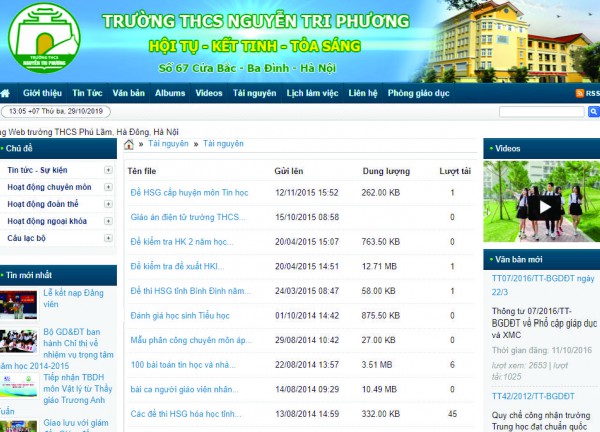Expand the Tin tức - Sự kiện topic
This screenshot has height=432, width=600.
point(108,170)
